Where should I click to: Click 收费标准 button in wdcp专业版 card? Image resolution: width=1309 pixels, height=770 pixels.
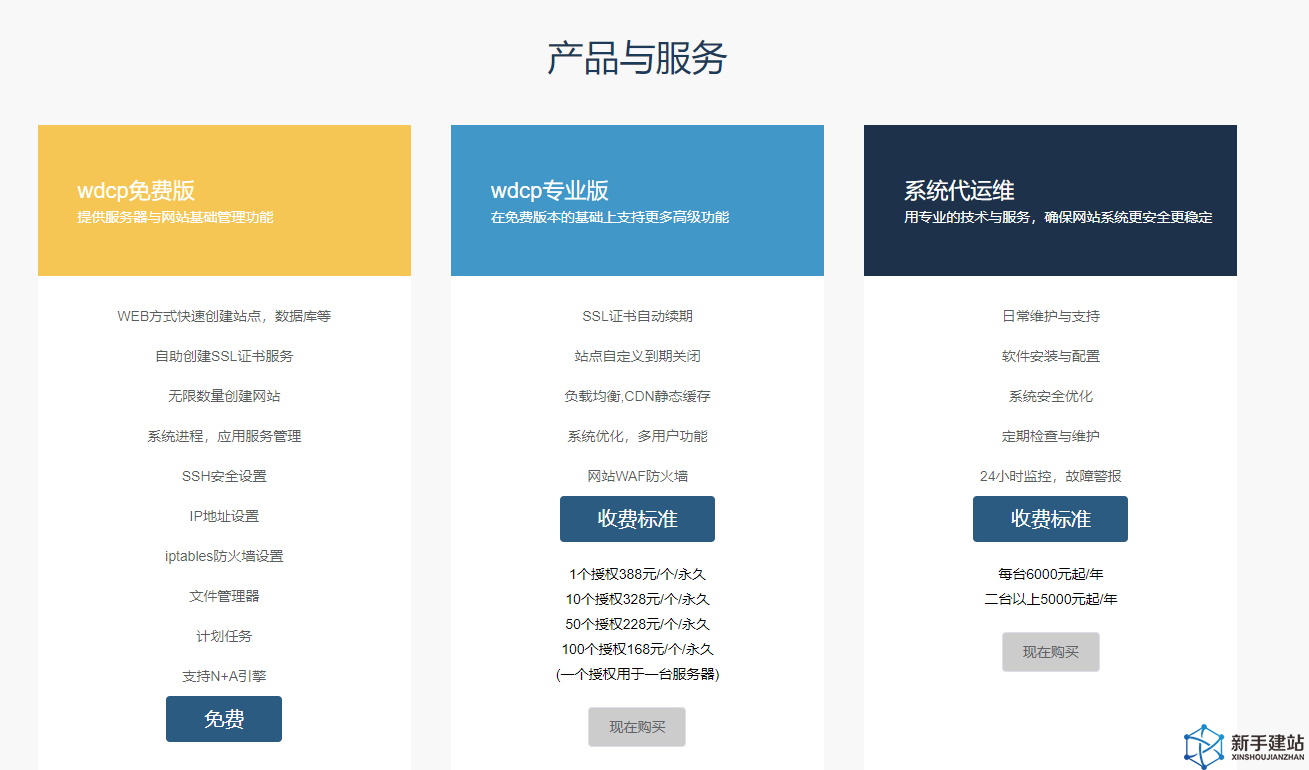click(x=637, y=519)
